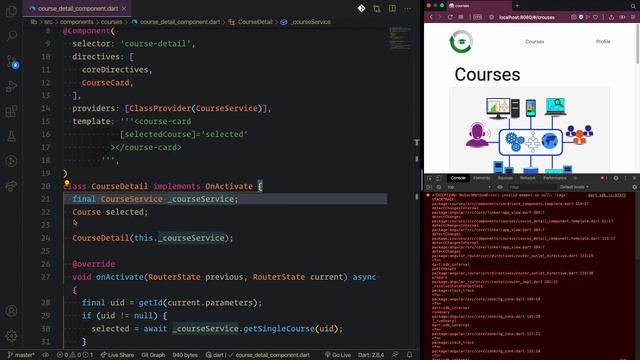Click the site logo on the webpage

tap(461, 42)
